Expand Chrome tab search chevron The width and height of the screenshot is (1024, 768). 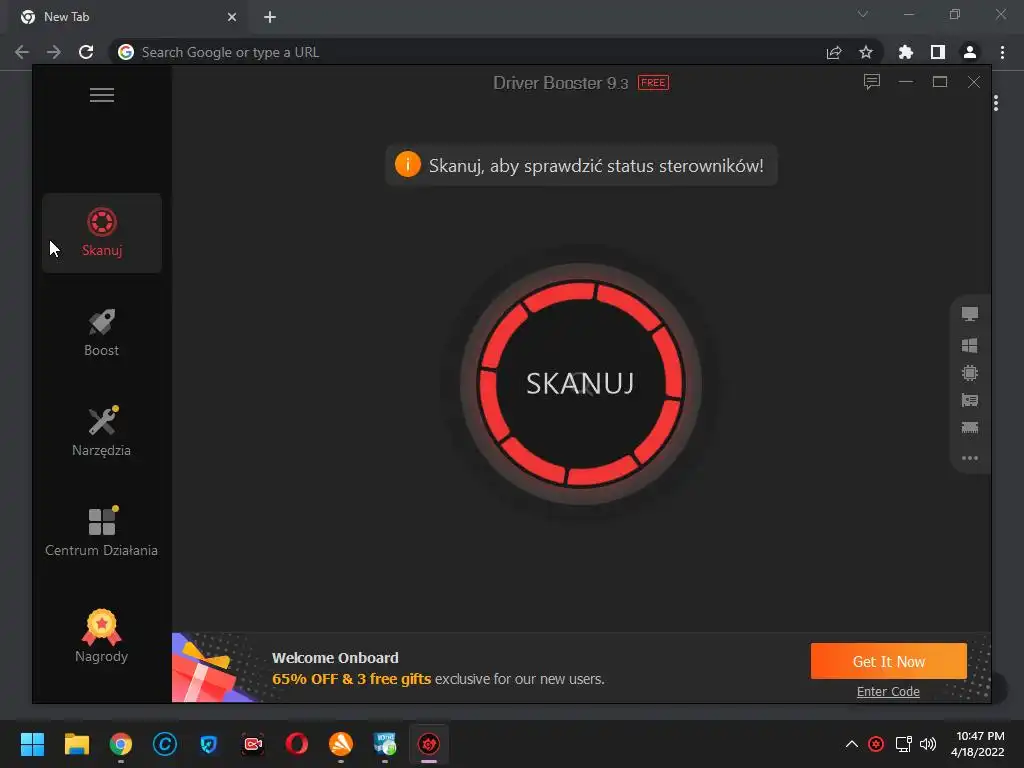[863, 14]
